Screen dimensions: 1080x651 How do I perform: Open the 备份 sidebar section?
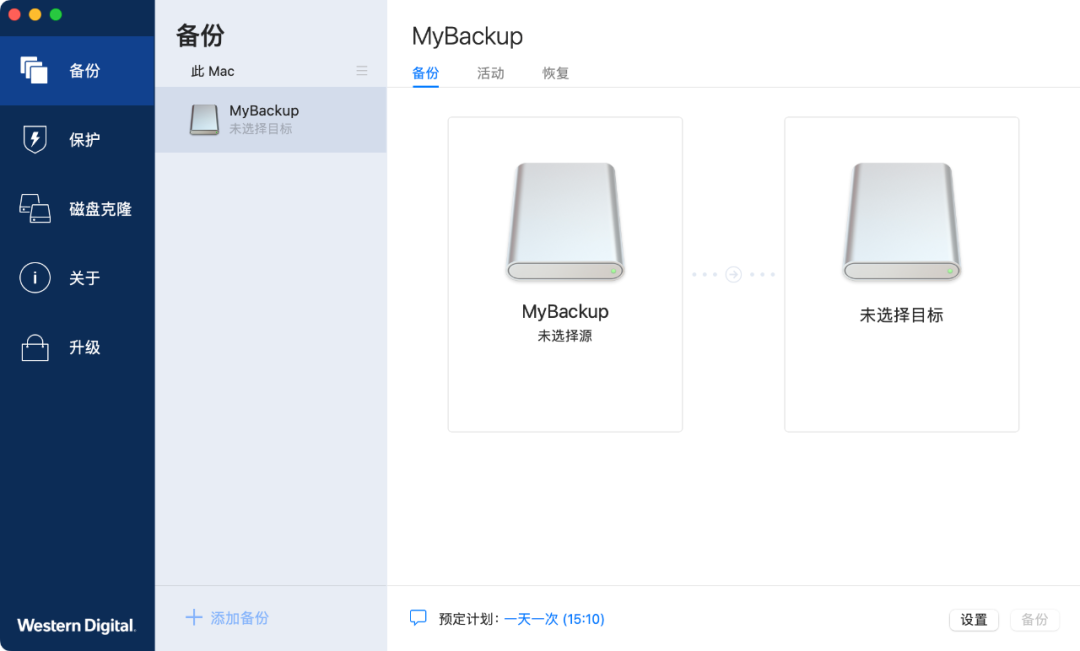pyautogui.click(x=77, y=70)
